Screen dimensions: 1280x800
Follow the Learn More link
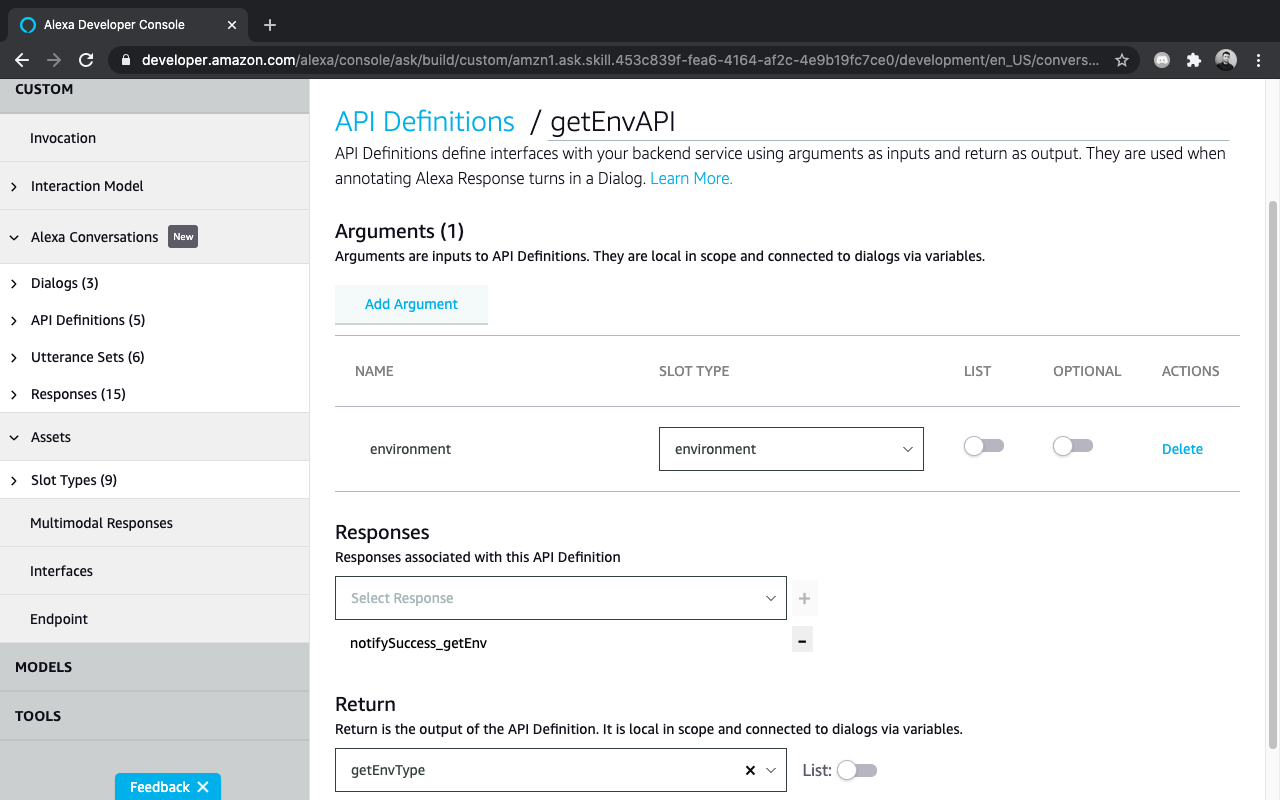click(x=691, y=178)
